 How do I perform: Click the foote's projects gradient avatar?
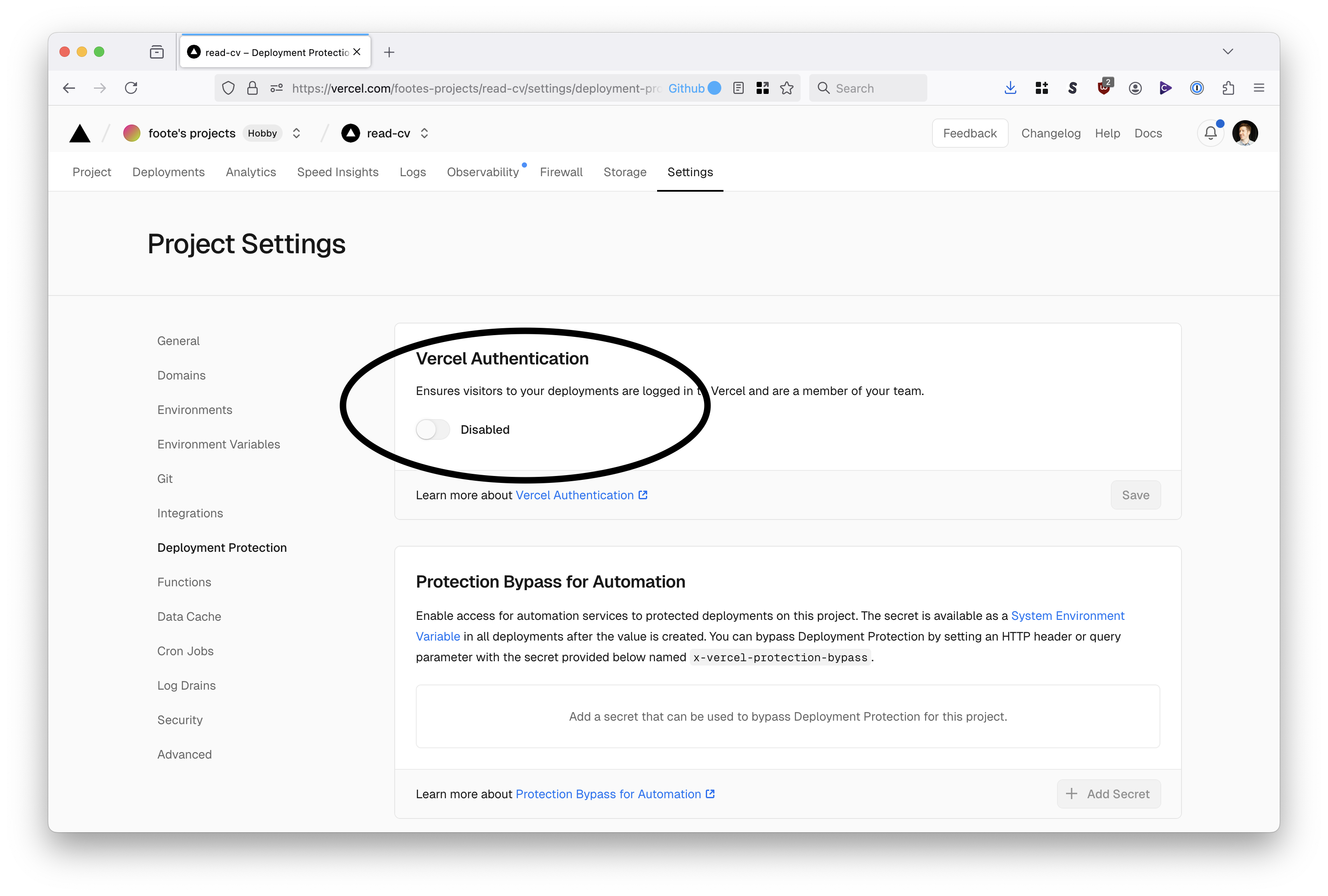(132, 133)
